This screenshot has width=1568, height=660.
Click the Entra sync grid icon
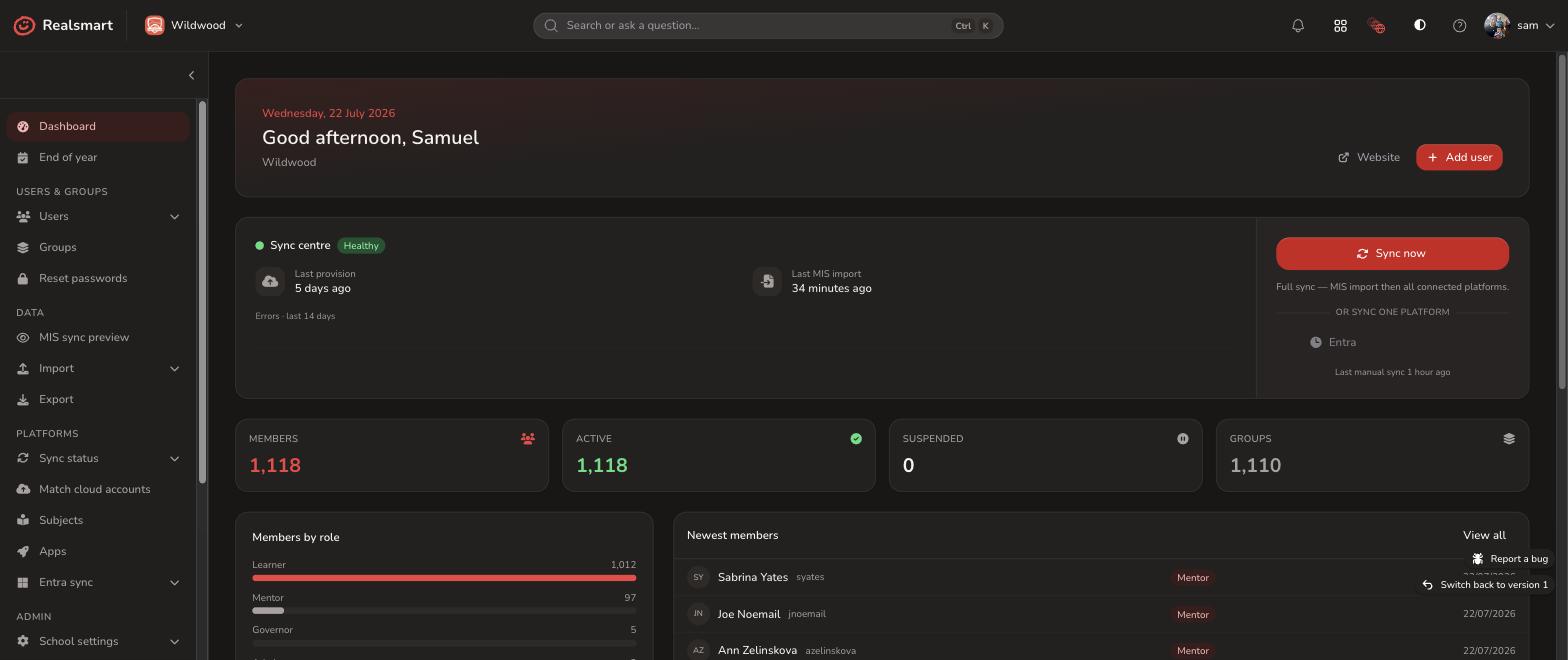pos(23,582)
